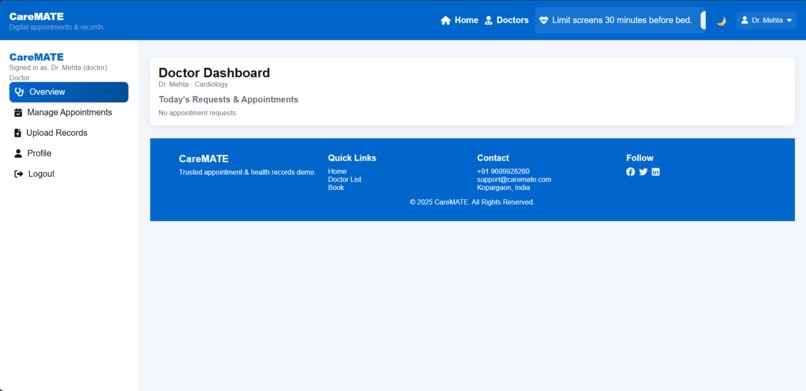
Task: Click "Signed in as: Dr. Mehta (doctor)" text
Action: pos(58,67)
